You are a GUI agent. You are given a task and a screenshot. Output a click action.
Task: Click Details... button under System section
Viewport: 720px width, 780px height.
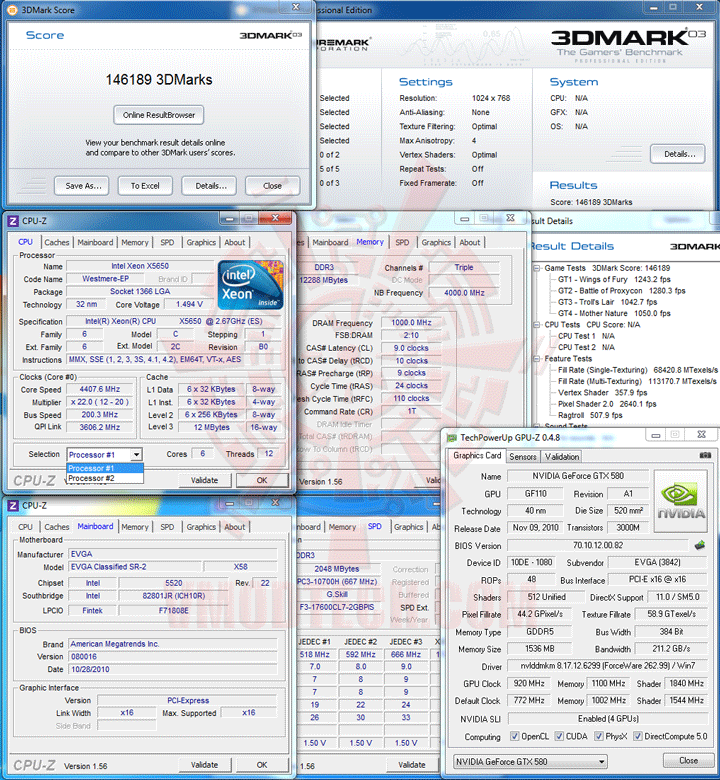pyautogui.click(x=678, y=154)
